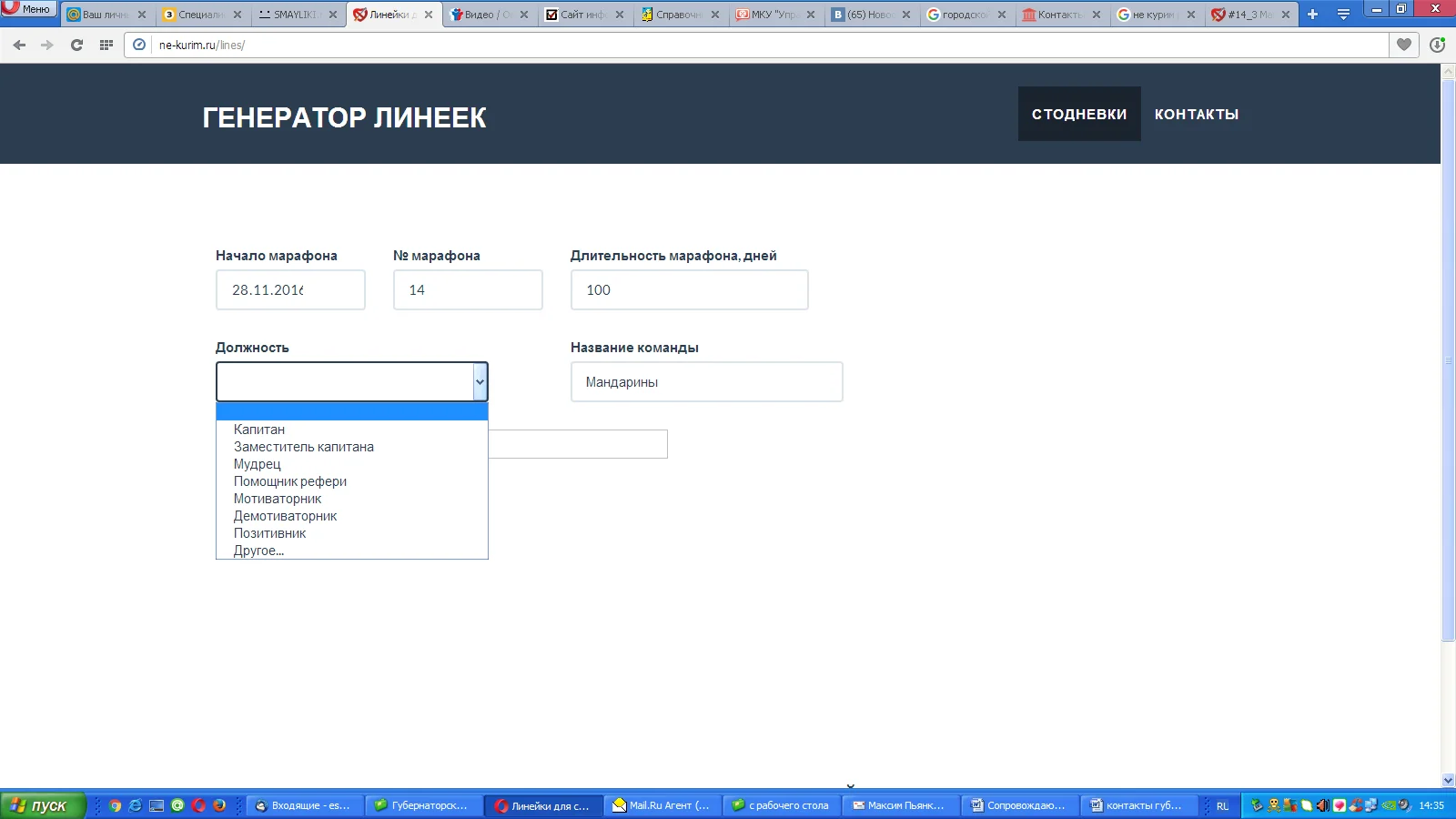Switch to the 'не курим' Google tab
1456x819 pixels.
[x=1156, y=15]
